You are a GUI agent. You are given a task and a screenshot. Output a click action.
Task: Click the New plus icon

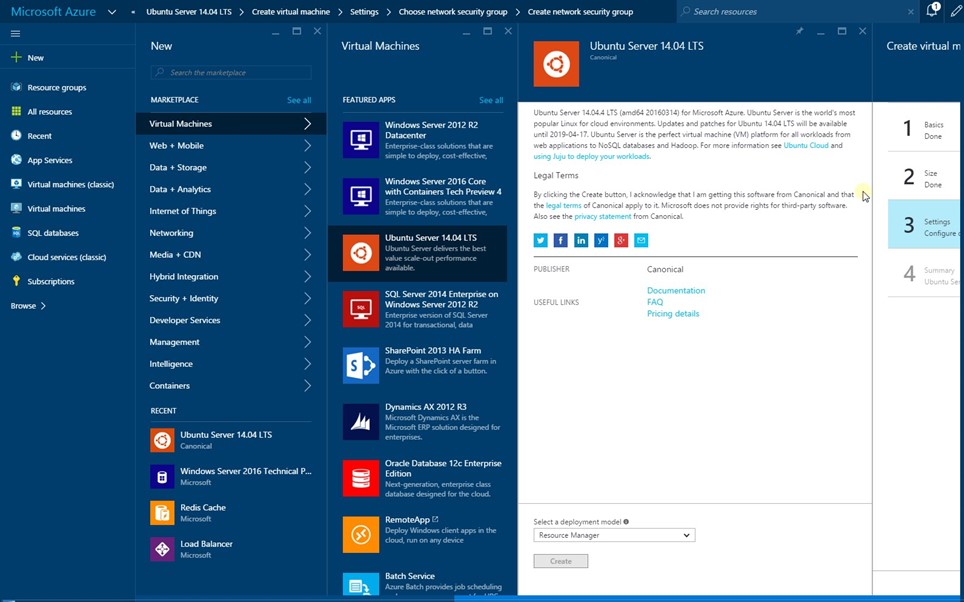(16, 57)
